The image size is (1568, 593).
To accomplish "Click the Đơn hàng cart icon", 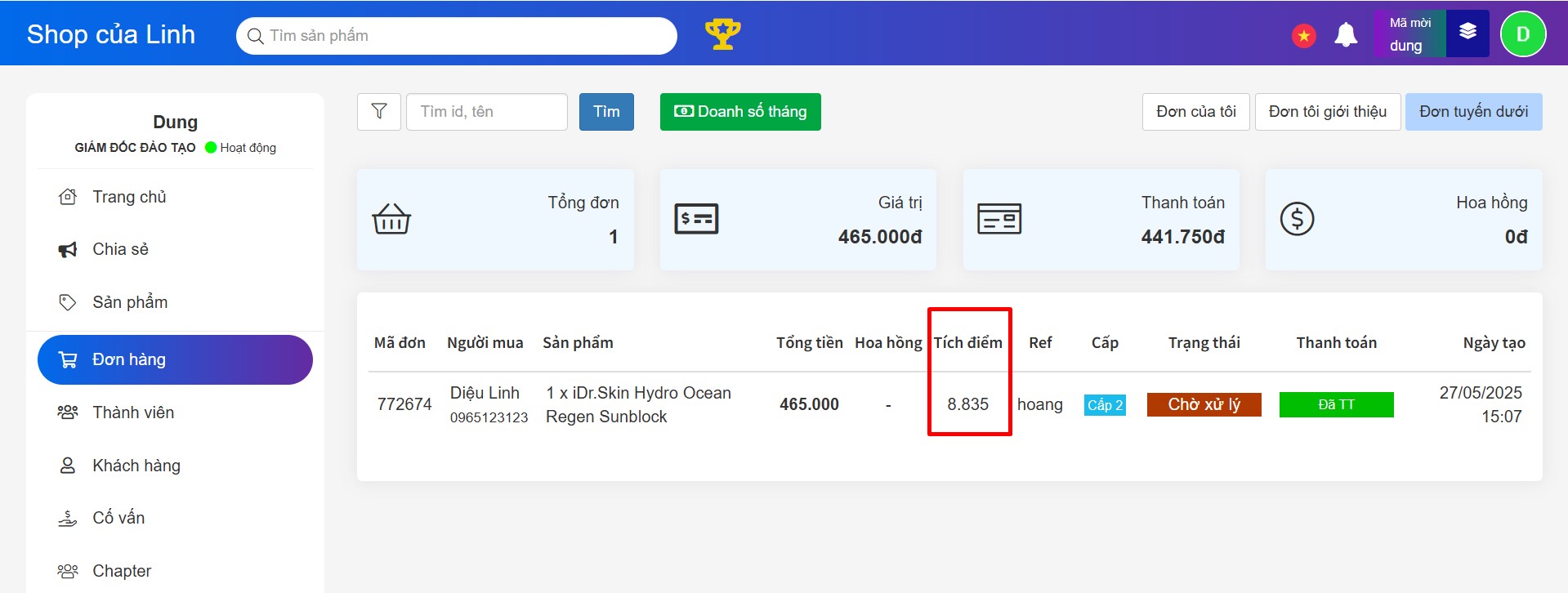I will pyautogui.click(x=68, y=359).
